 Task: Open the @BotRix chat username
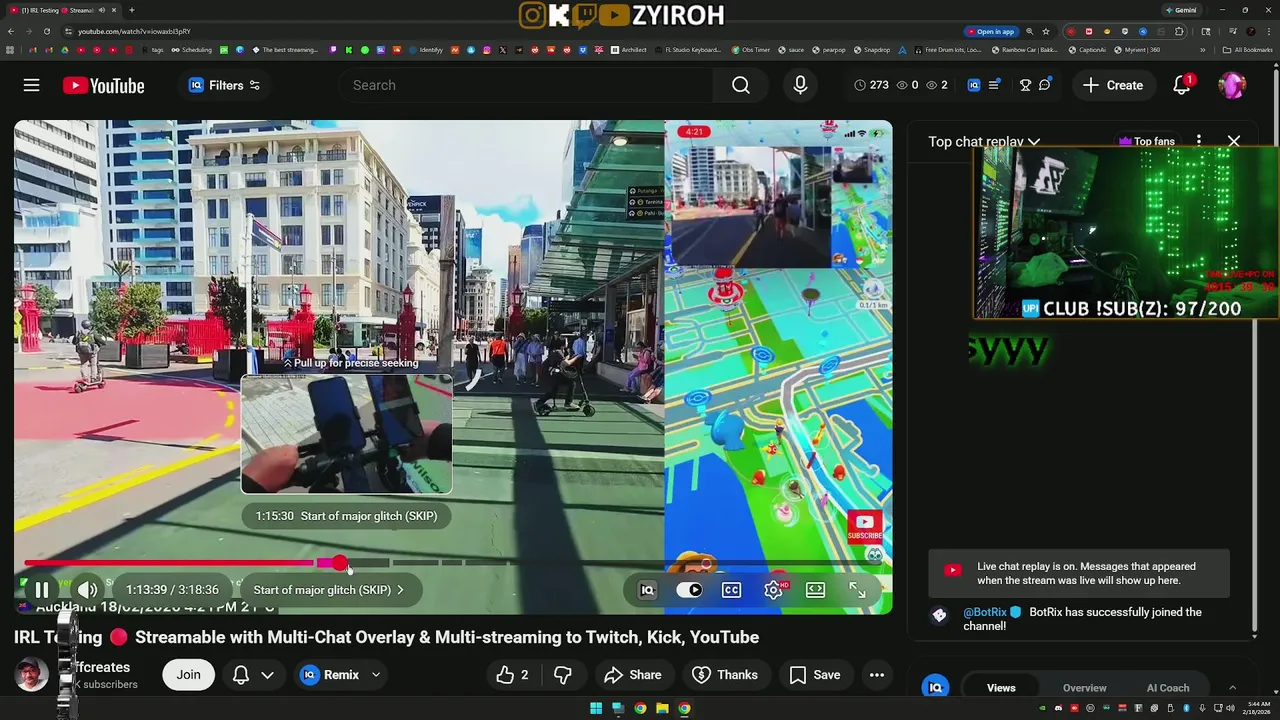tap(985, 612)
